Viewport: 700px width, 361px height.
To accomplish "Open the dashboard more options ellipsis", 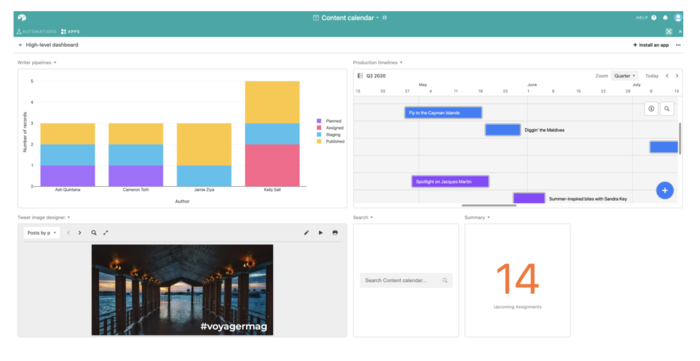I will 679,45.
